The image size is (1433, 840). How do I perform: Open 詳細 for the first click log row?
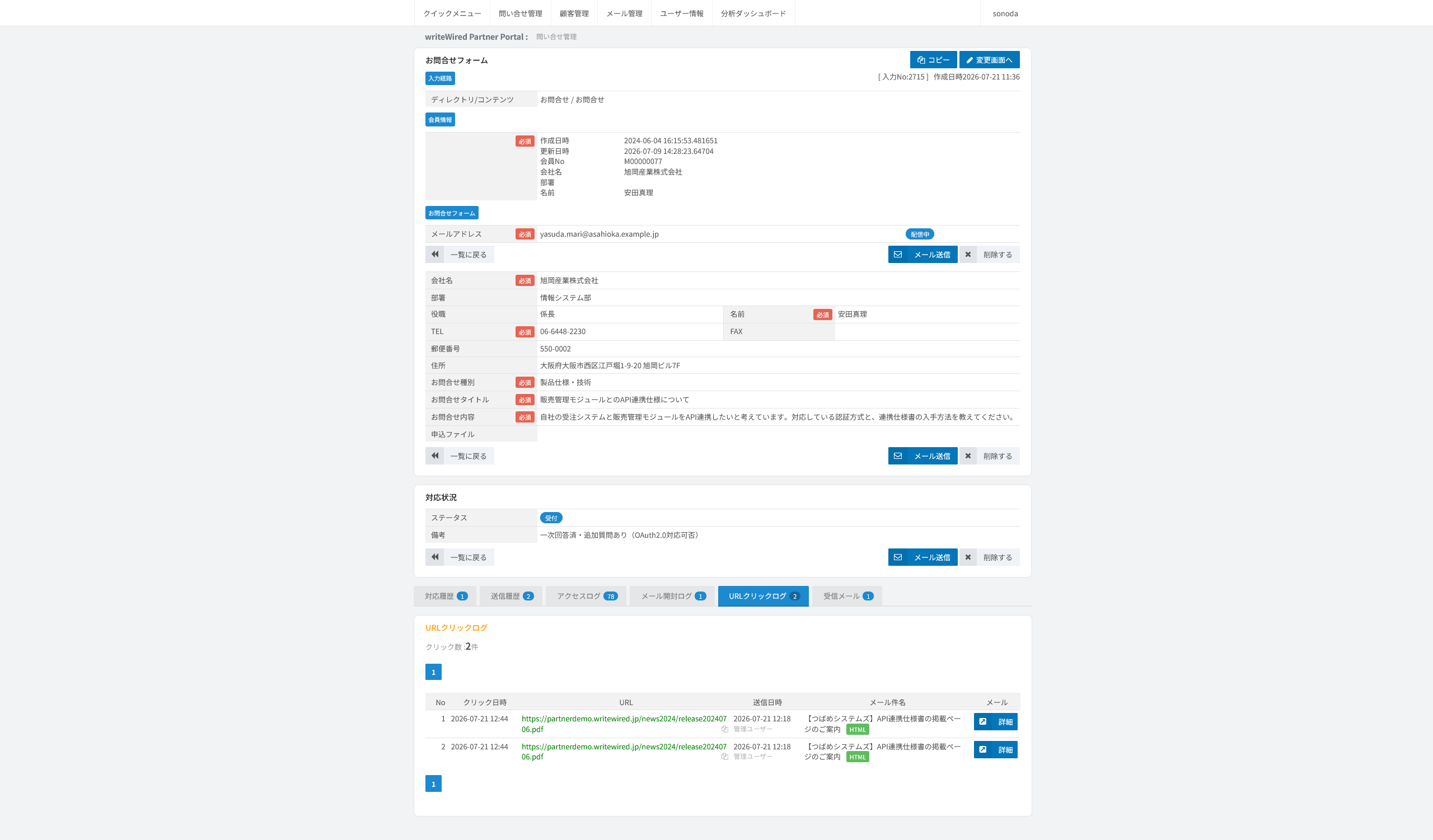point(995,722)
